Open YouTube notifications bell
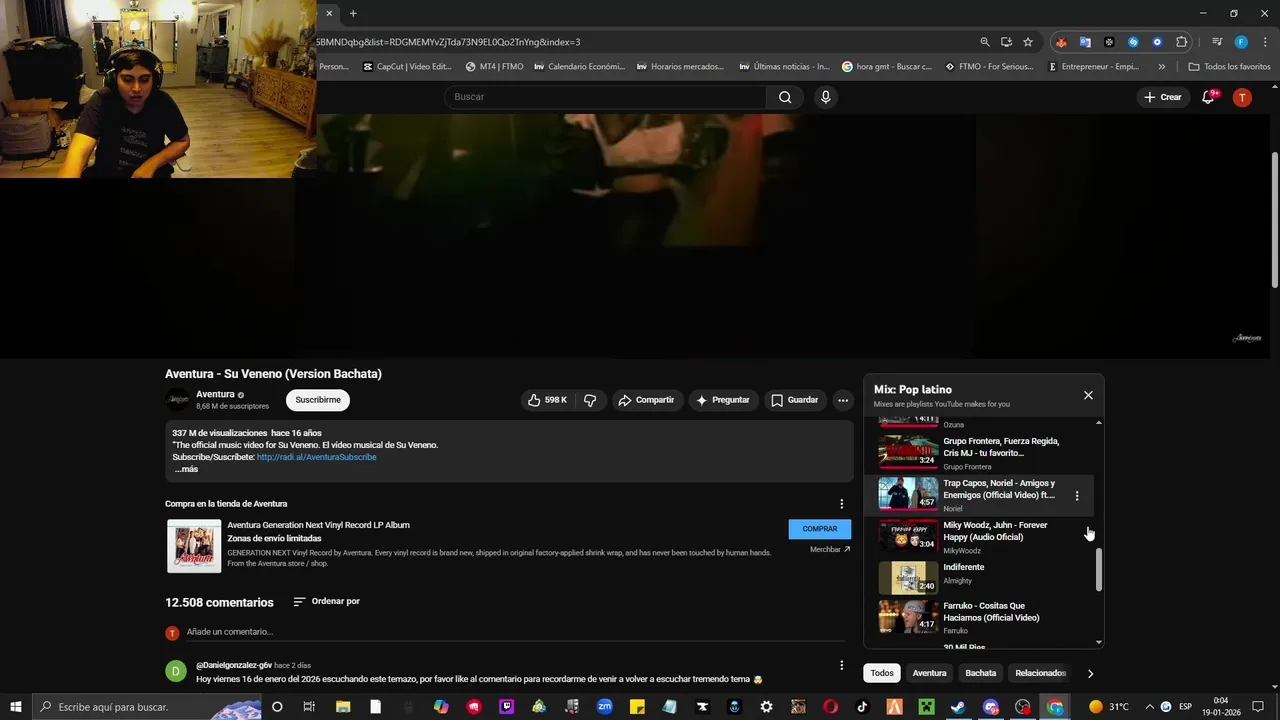This screenshot has width=1280, height=720. [1208, 97]
